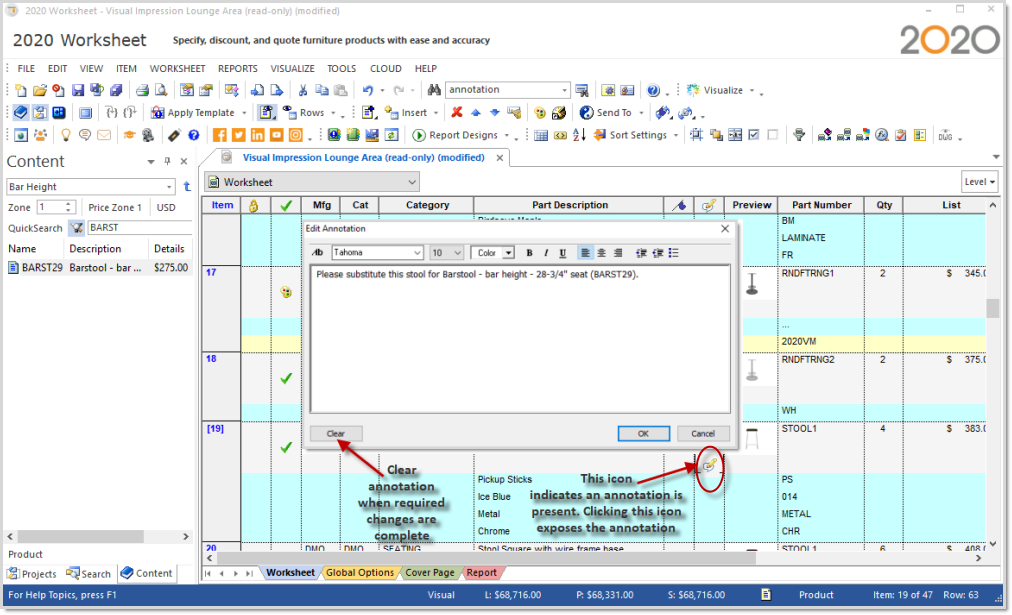Viewport: 1012px width, 615px height.
Task: Open the REPORTS menu
Action: tap(238, 68)
